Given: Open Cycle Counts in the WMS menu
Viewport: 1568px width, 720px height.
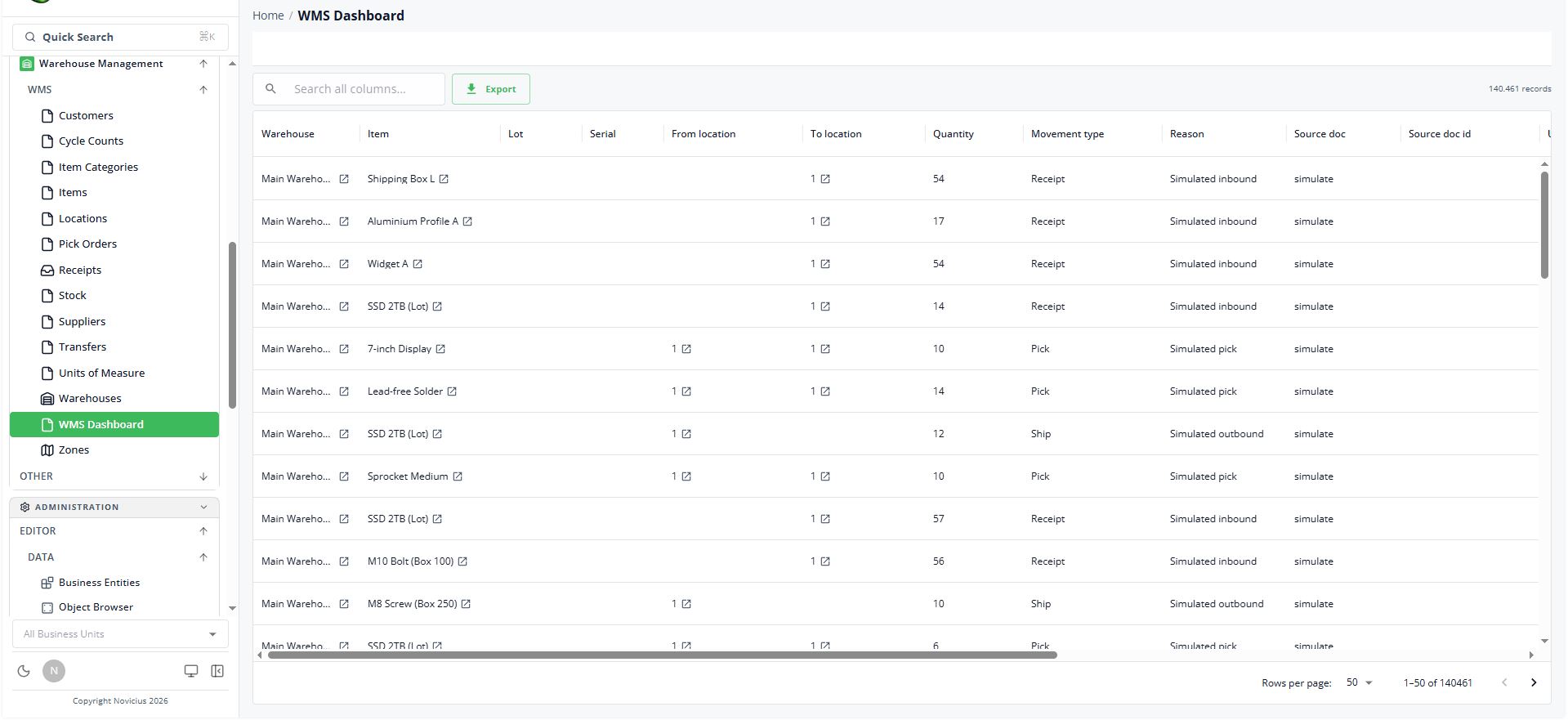Looking at the screenshot, I should (x=114, y=141).
